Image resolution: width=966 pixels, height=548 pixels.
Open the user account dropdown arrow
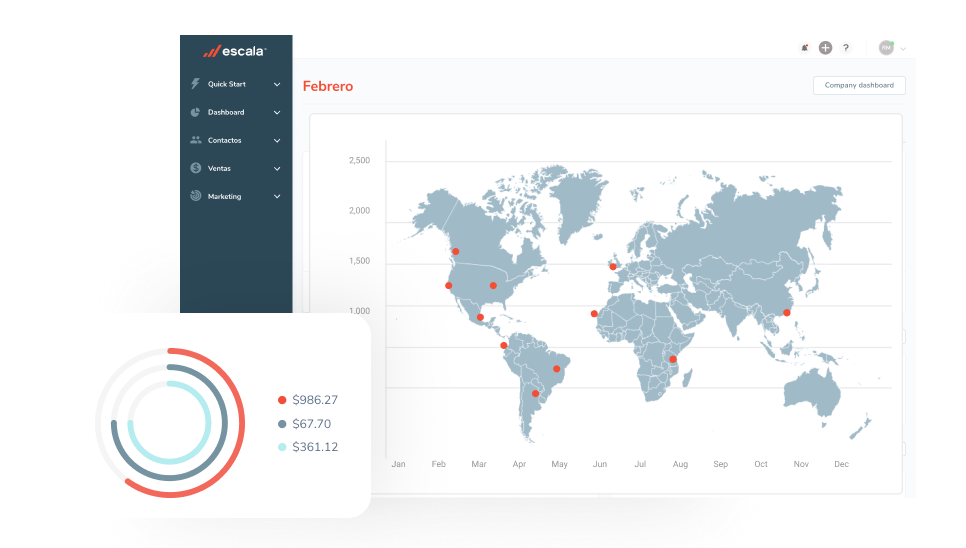tap(903, 48)
